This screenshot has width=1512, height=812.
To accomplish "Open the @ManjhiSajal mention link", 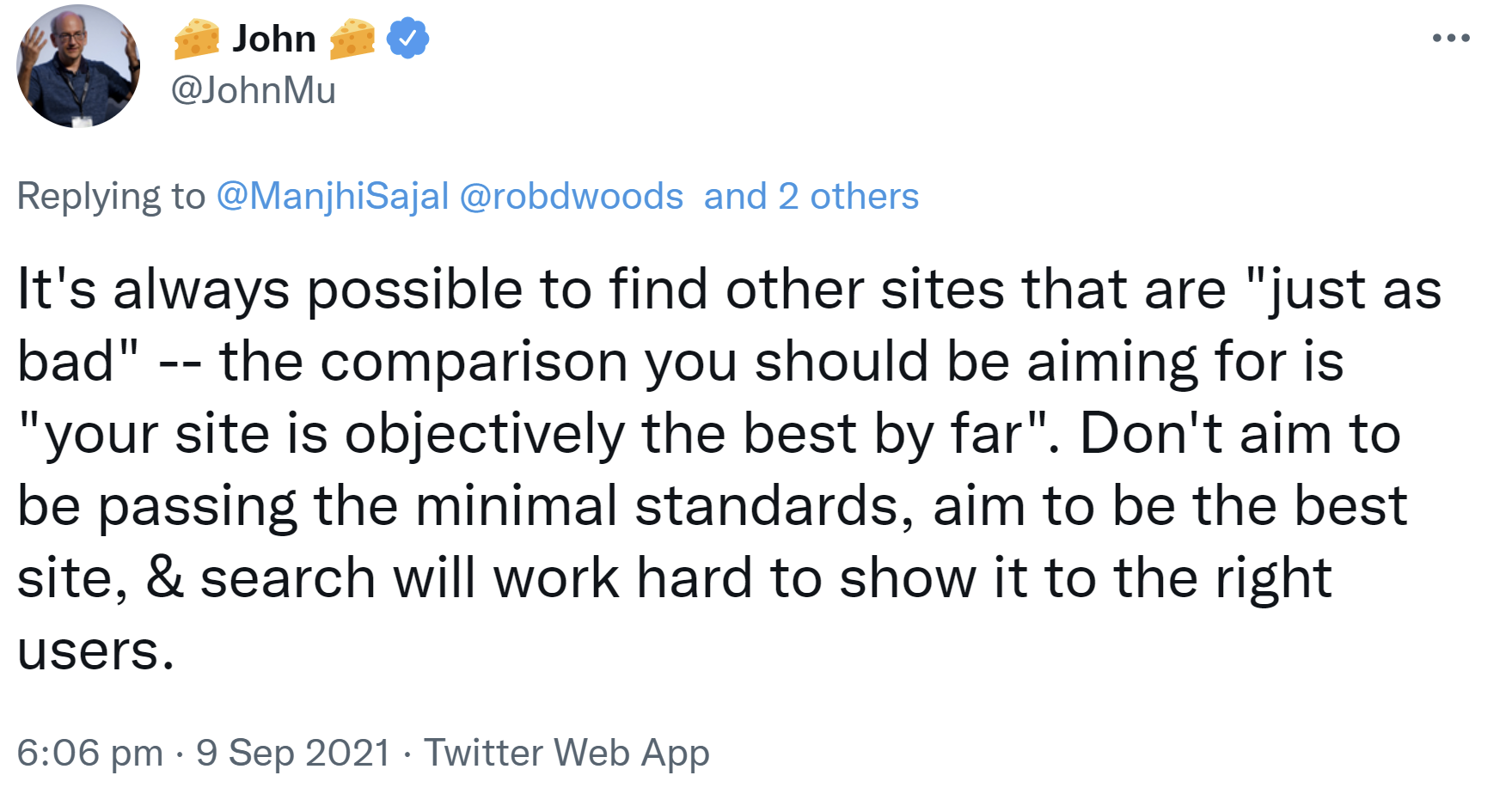I will (333, 196).
